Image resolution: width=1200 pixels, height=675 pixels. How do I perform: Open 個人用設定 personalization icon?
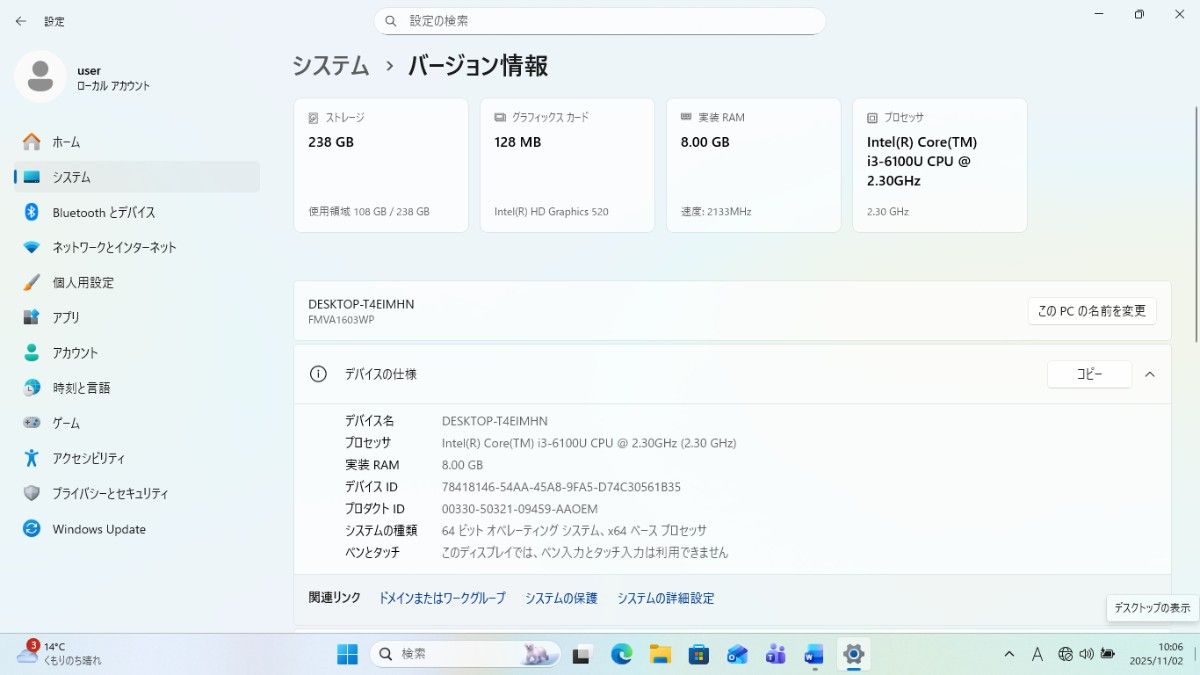pyautogui.click(x=32, y=283)
